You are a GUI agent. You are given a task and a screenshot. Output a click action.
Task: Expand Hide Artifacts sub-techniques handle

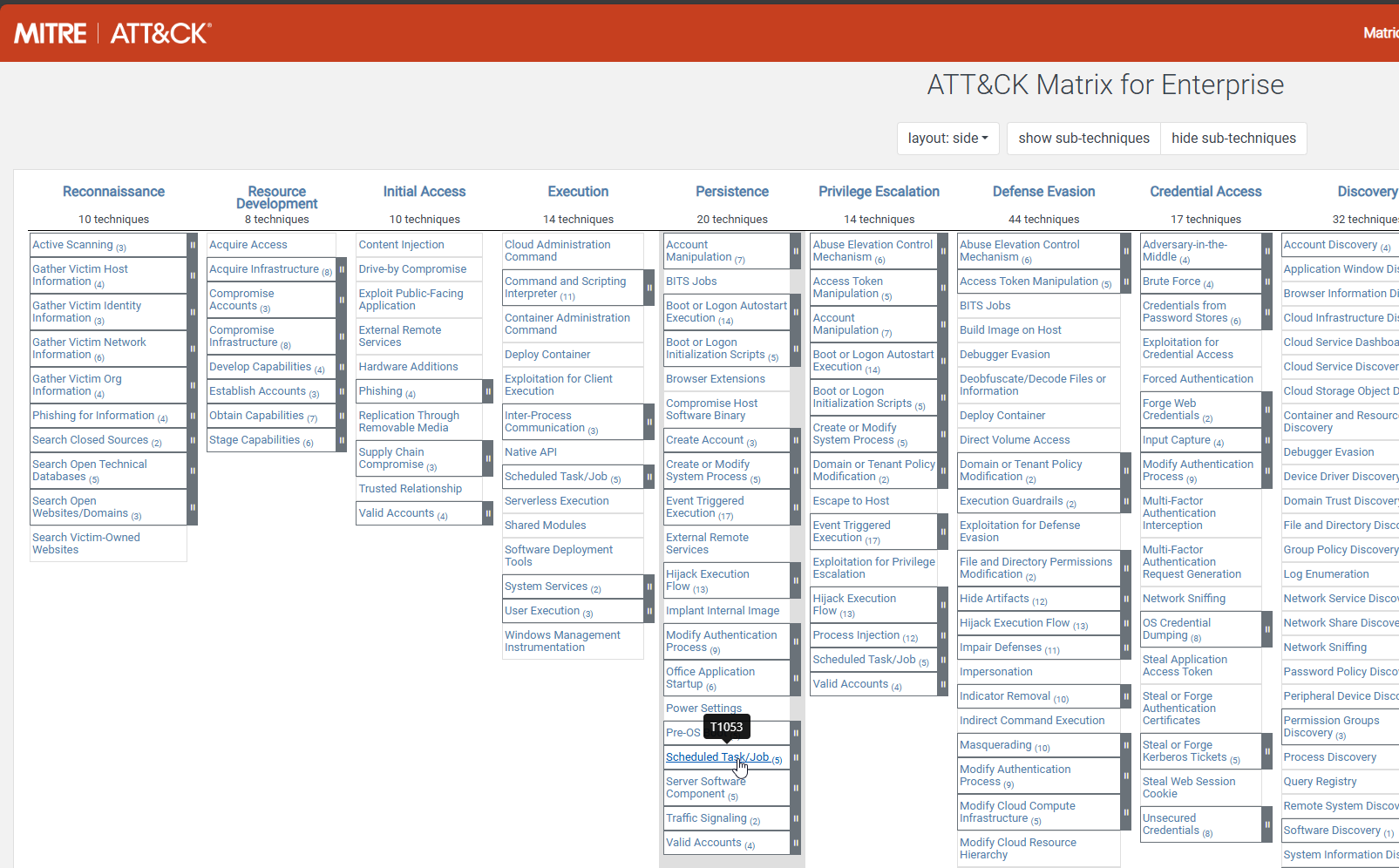click(1125, 599)
